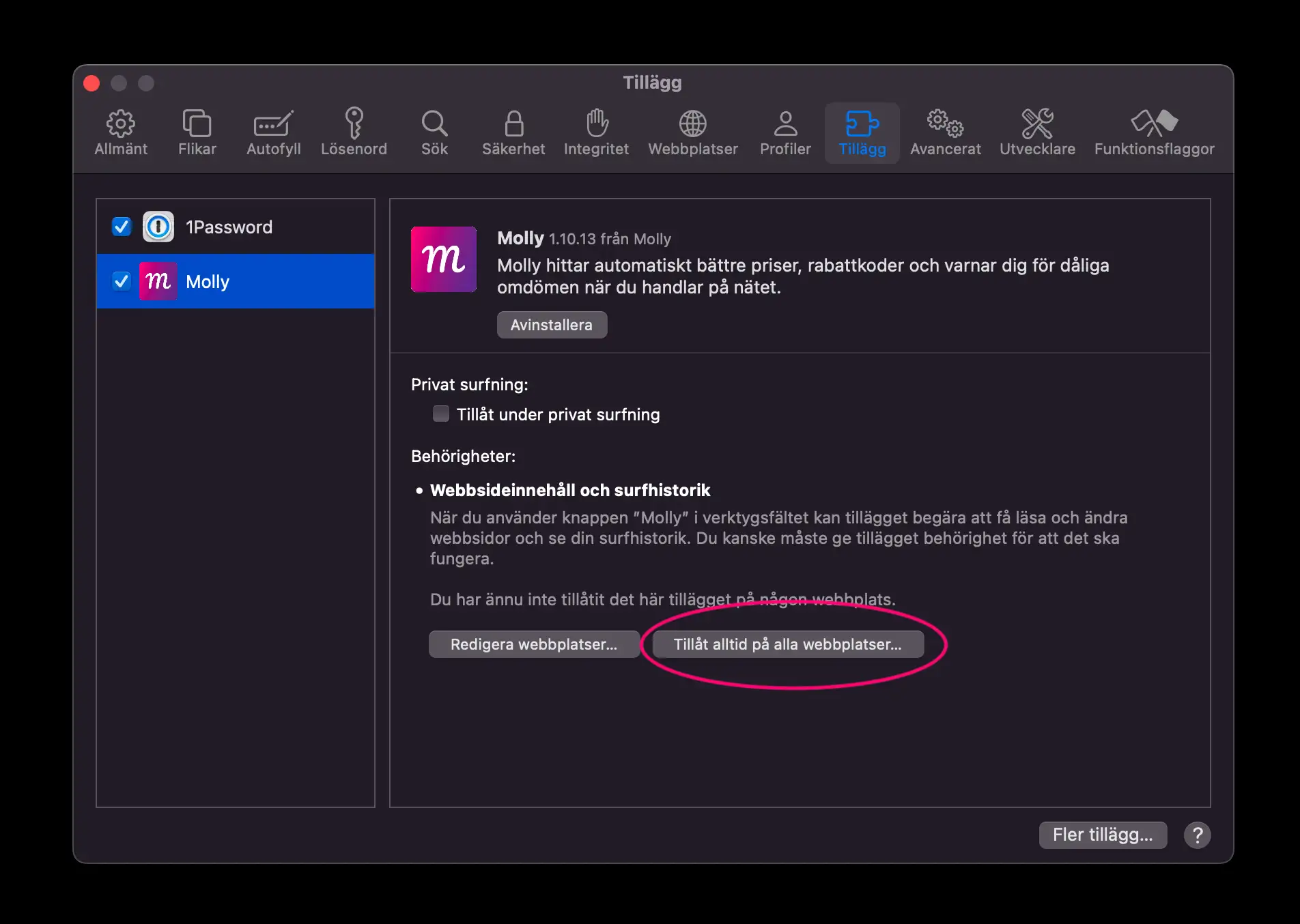Click the 1Password extension icon in the list
The width and height of the screenshot is (1300, 924).
coord(158,227)
